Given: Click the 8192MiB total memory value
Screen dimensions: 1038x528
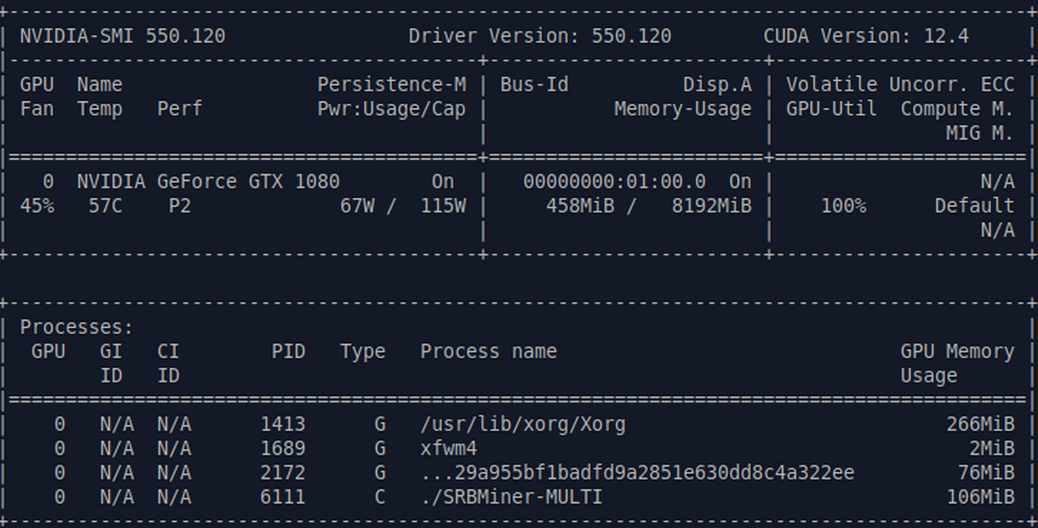Looking at the screenshot, I should [x=712, y=206].
